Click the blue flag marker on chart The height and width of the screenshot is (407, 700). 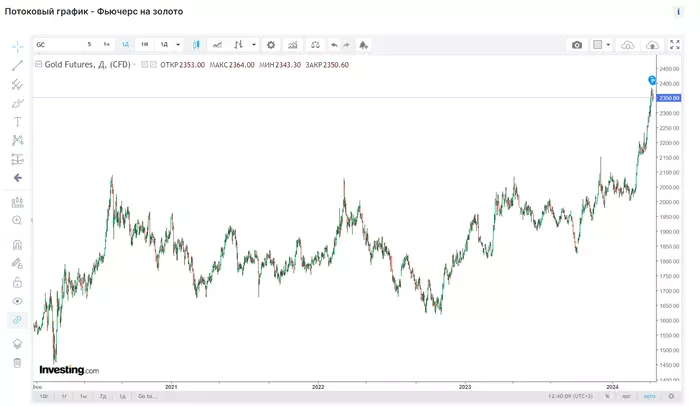652,80
